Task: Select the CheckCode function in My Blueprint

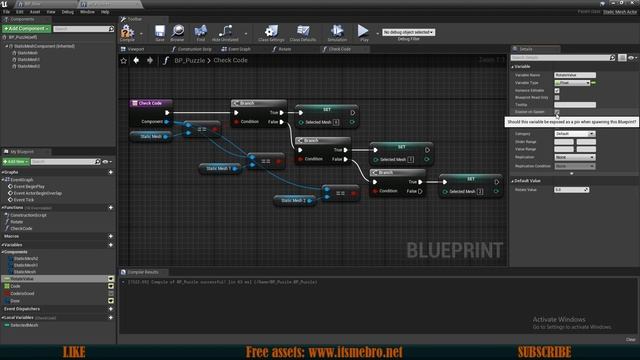Action: (21, 229)
